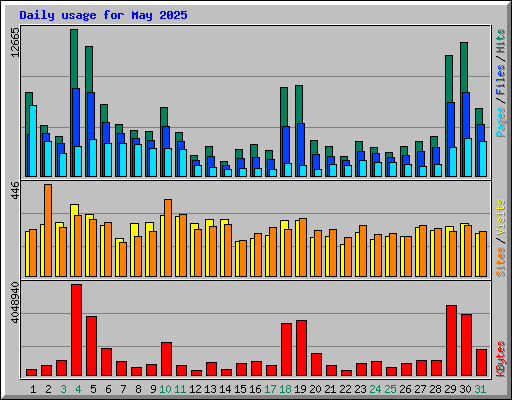This screenshot has height=400, width=512.
Task: Click the Visits legend label
Action: [500, 218]
